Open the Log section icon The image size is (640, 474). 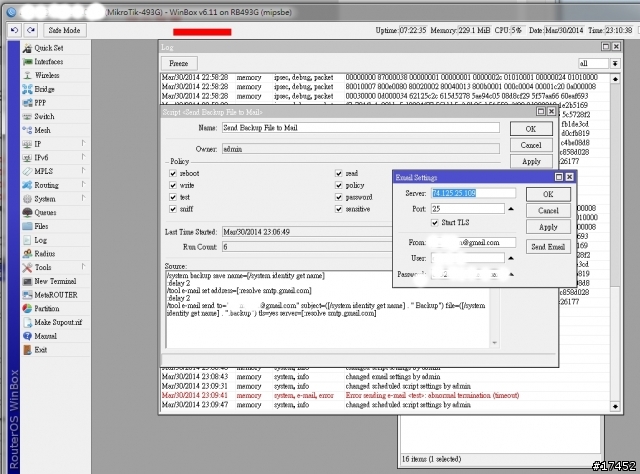pos(27,240)
